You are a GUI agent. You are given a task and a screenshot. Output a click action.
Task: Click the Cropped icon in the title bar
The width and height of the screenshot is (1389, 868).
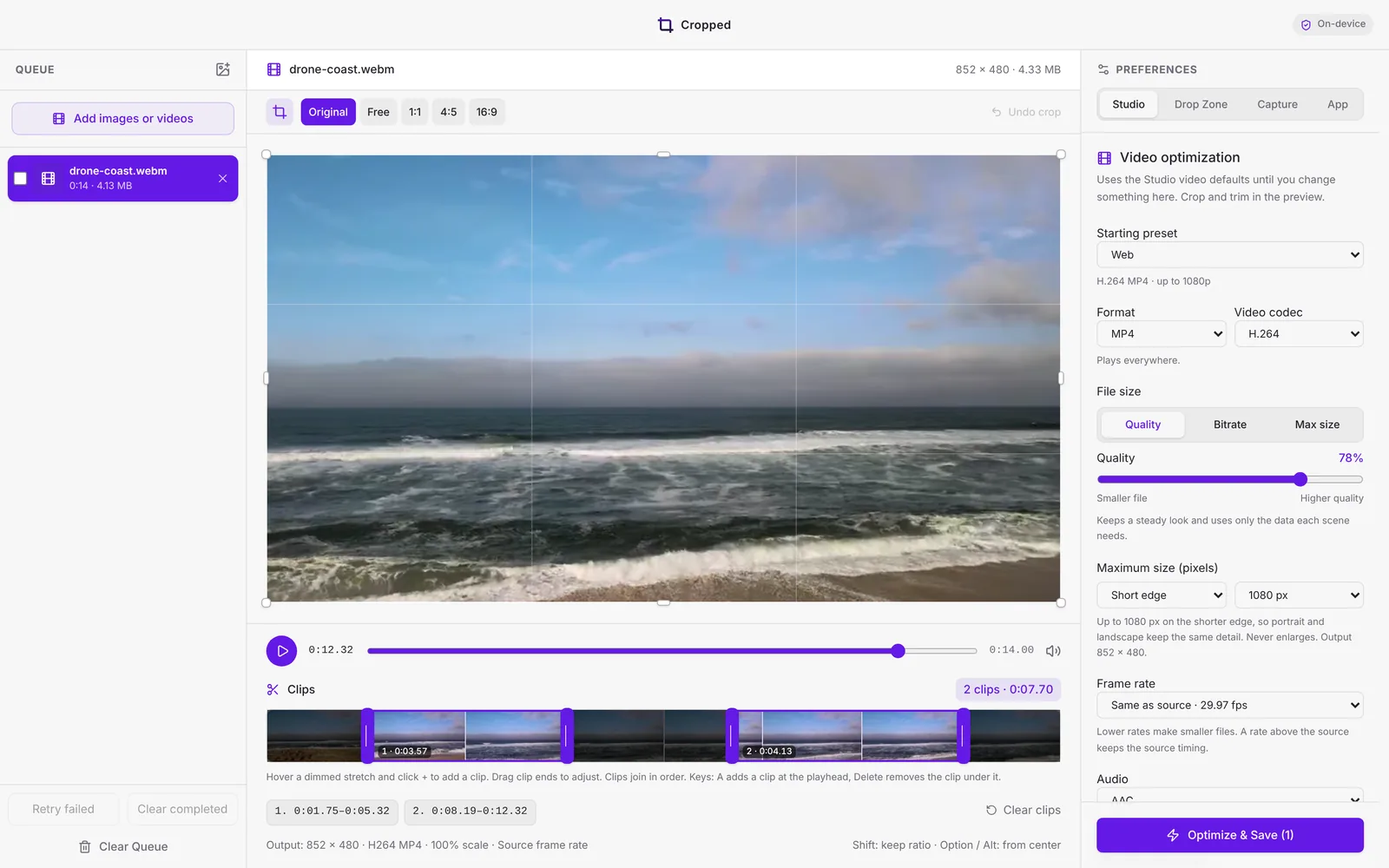[x=665, y=25]
